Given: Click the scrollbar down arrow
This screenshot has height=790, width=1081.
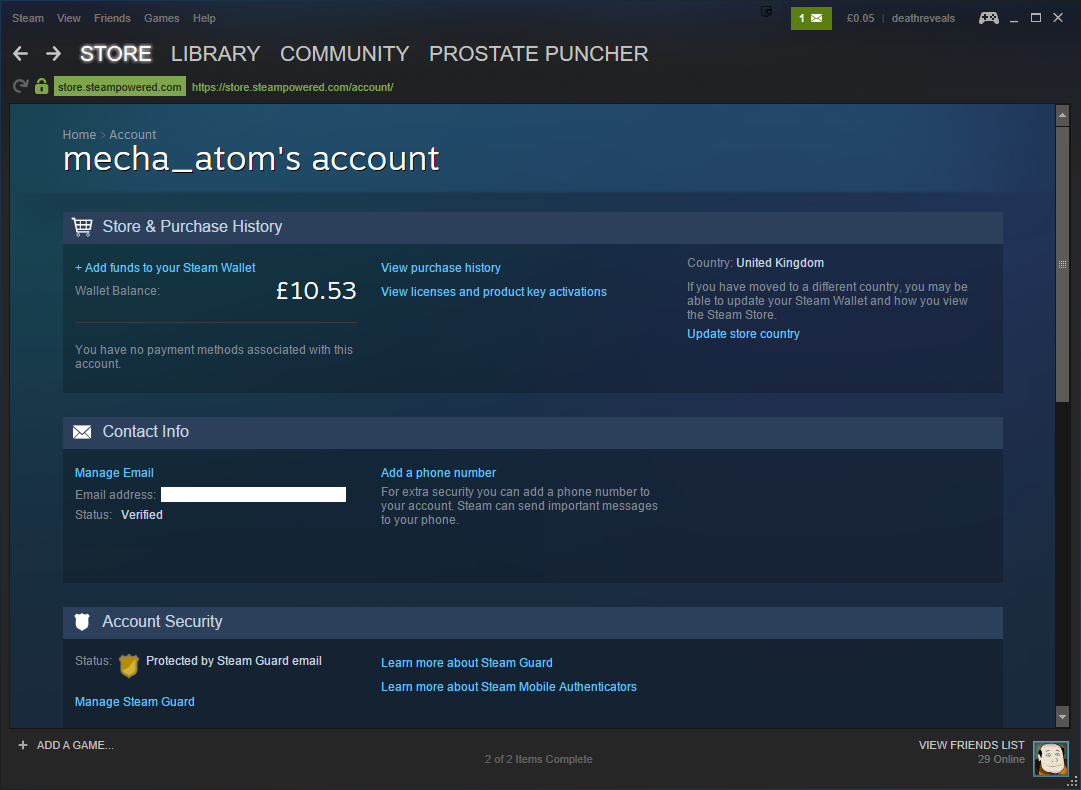Looking at the screenshot, I should [1062, 718].
